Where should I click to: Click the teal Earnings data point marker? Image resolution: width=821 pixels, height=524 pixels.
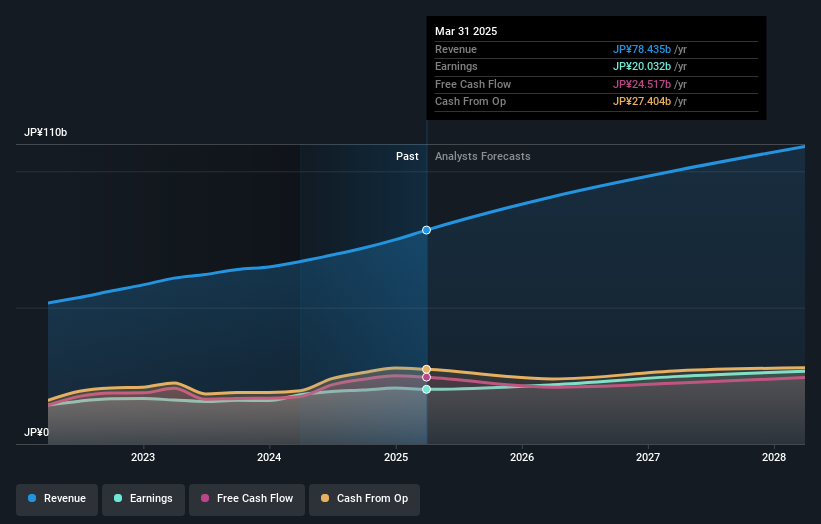(426, 389)
